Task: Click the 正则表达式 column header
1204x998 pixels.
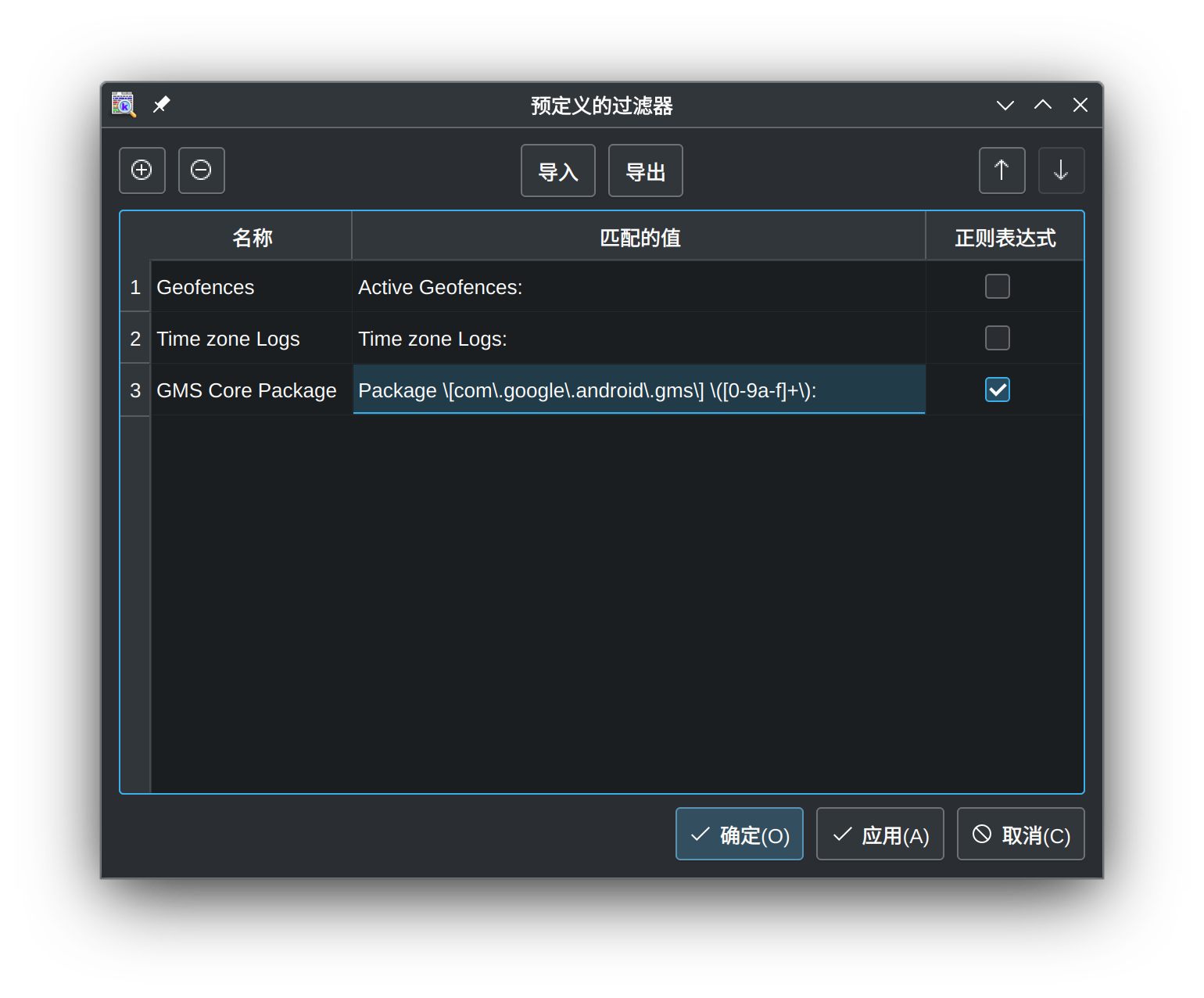Action: [x=1005, y=237]
